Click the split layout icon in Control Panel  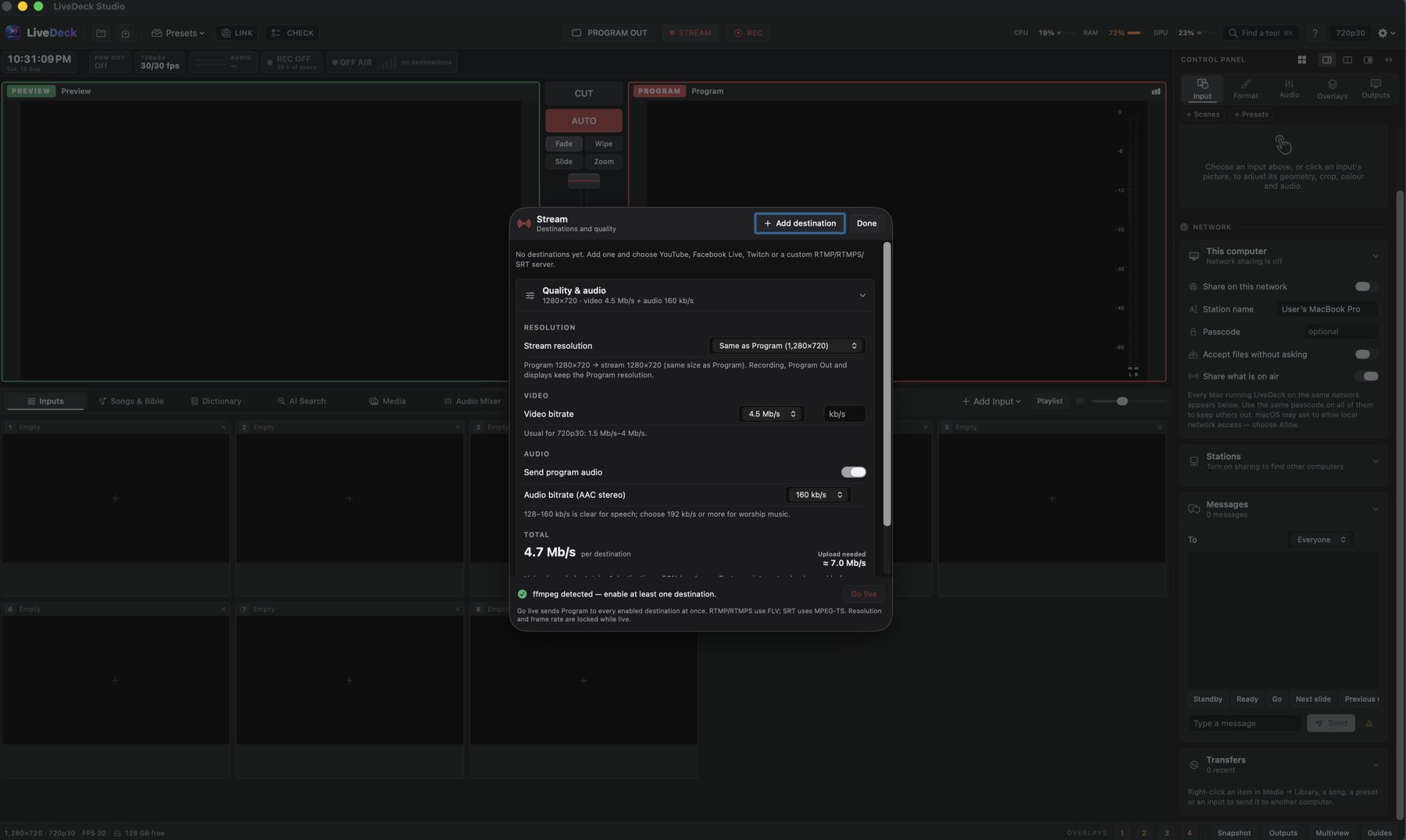[1347, 59]
